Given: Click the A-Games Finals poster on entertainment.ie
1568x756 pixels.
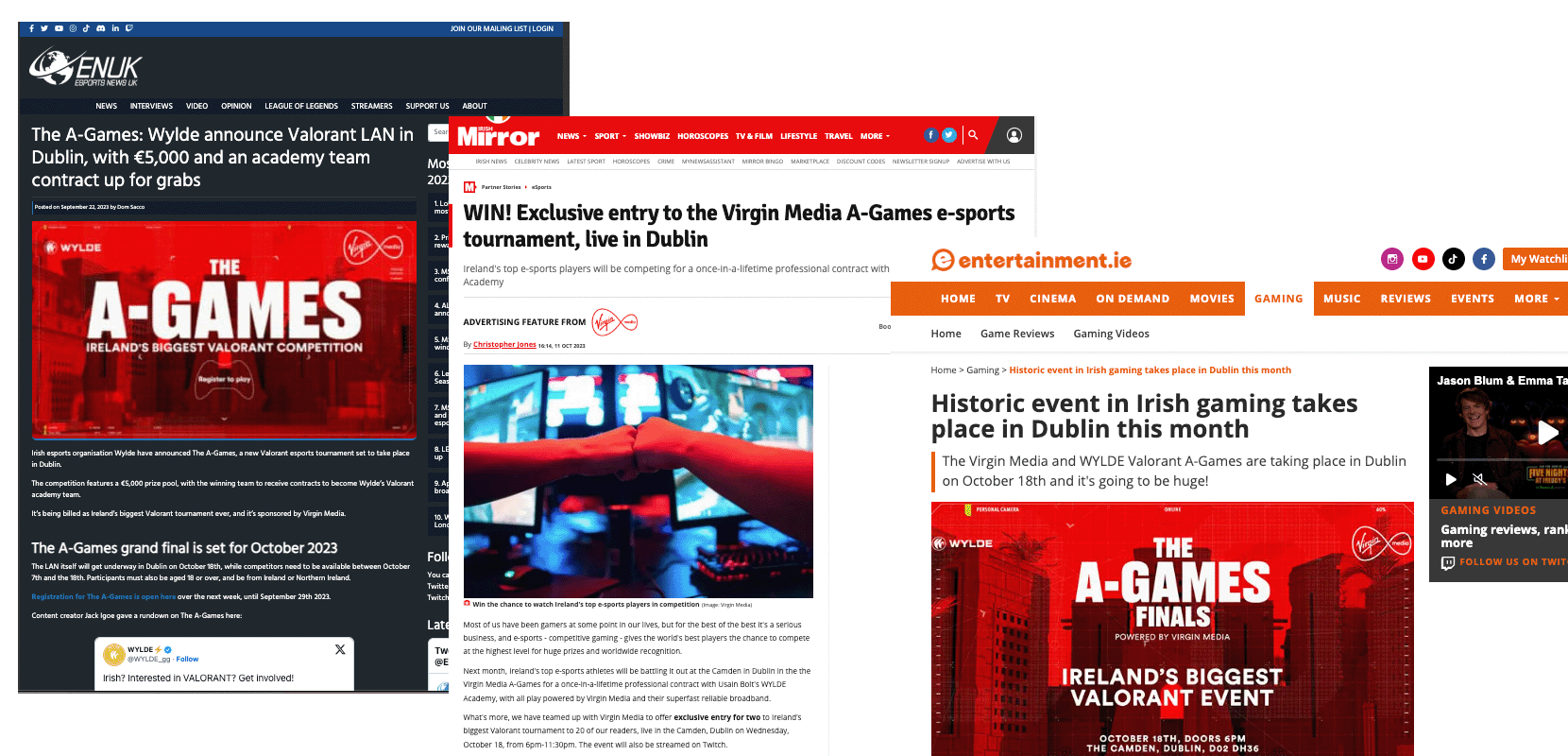Looking at the screenshot, I should point(1172,628).
